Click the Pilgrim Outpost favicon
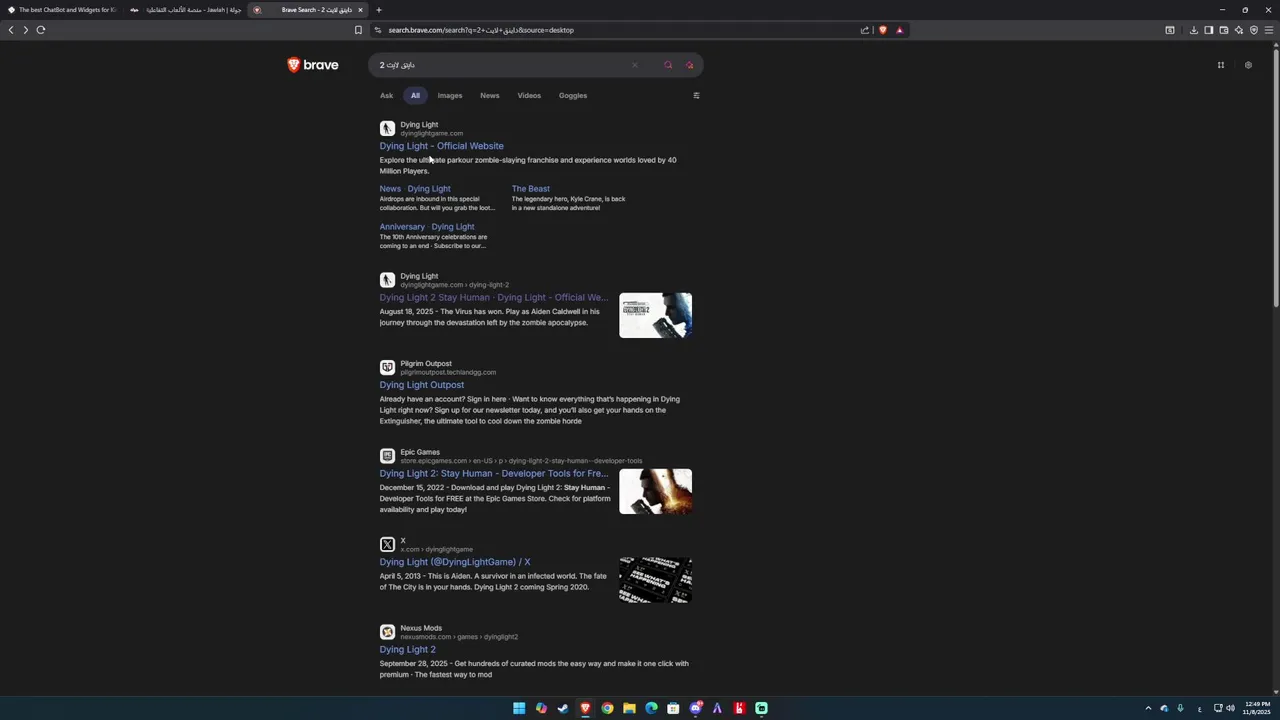 pos(387,367)
